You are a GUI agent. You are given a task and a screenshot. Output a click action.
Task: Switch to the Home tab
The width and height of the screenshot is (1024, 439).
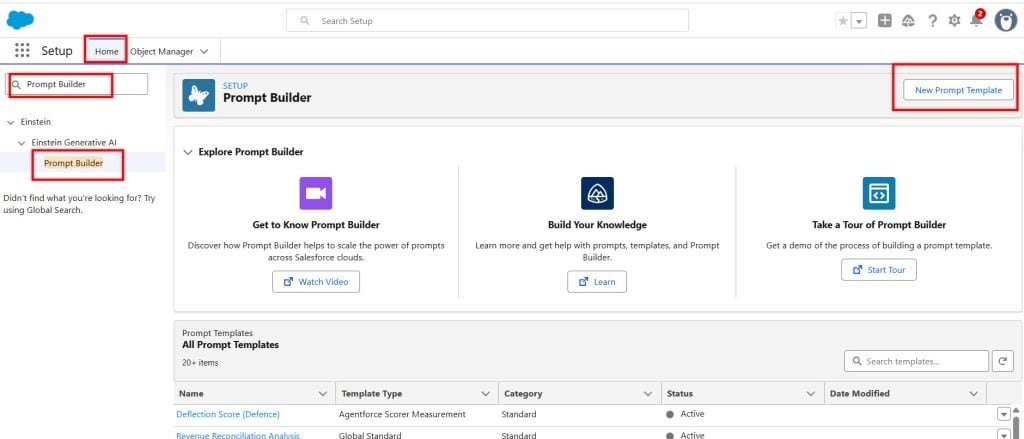pos(106,51)
